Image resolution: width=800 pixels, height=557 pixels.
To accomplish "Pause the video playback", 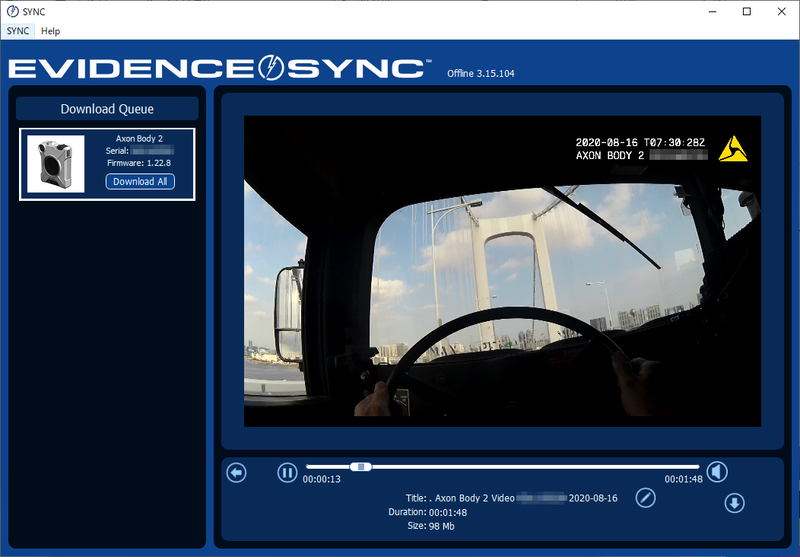I will [x=287, y=473].
